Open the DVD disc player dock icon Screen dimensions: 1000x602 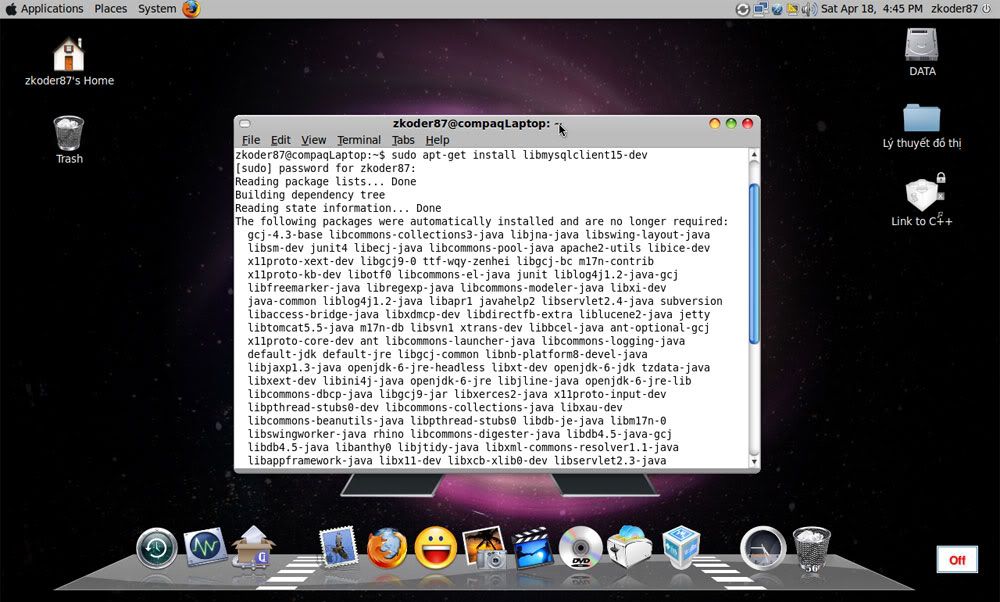[580, 548]
